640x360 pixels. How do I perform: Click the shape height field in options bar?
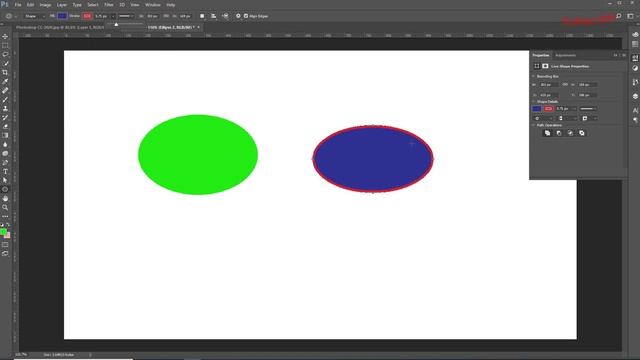(x=185, y=16)
